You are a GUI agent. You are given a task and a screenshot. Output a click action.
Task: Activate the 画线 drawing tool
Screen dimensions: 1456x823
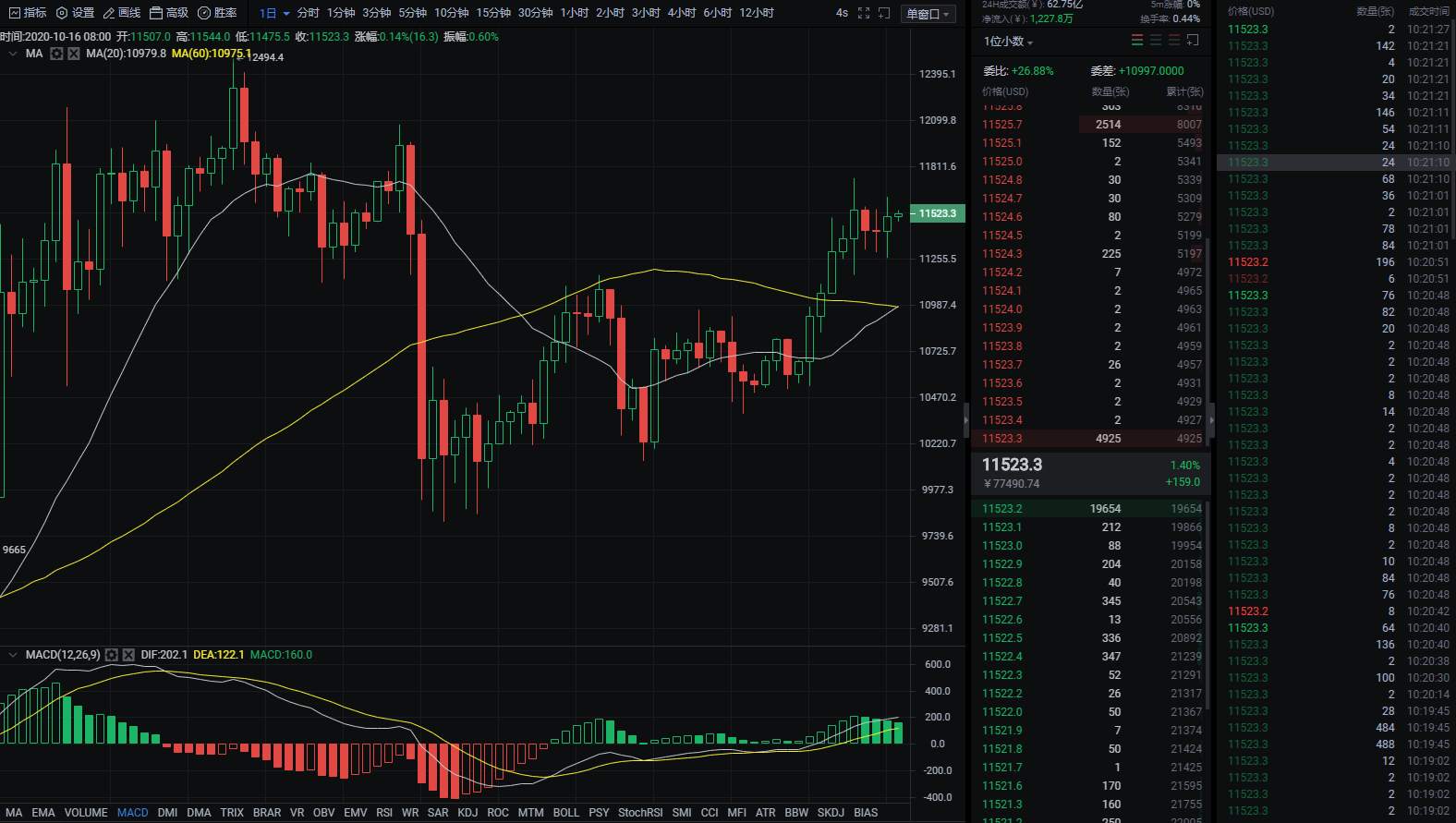[122, 13]
